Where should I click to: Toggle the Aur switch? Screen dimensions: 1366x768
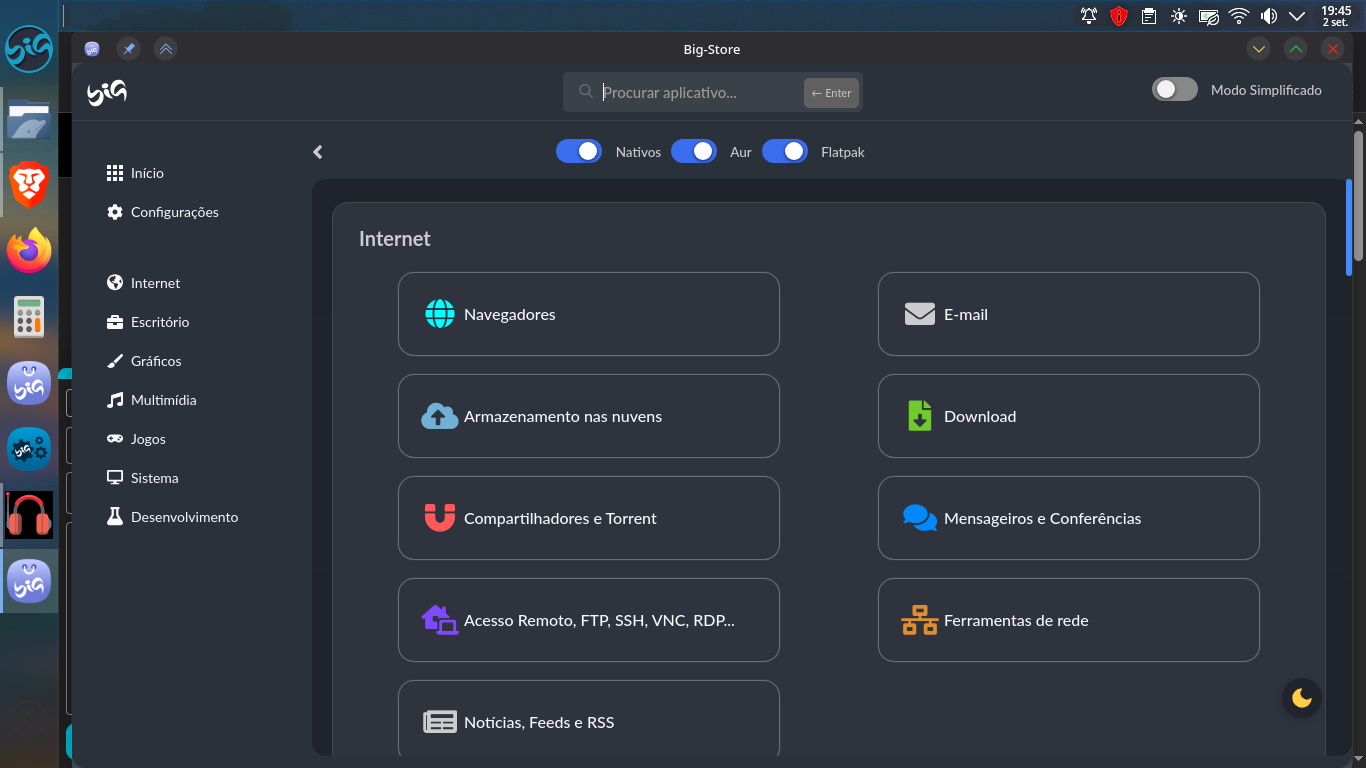click(694, 151)
